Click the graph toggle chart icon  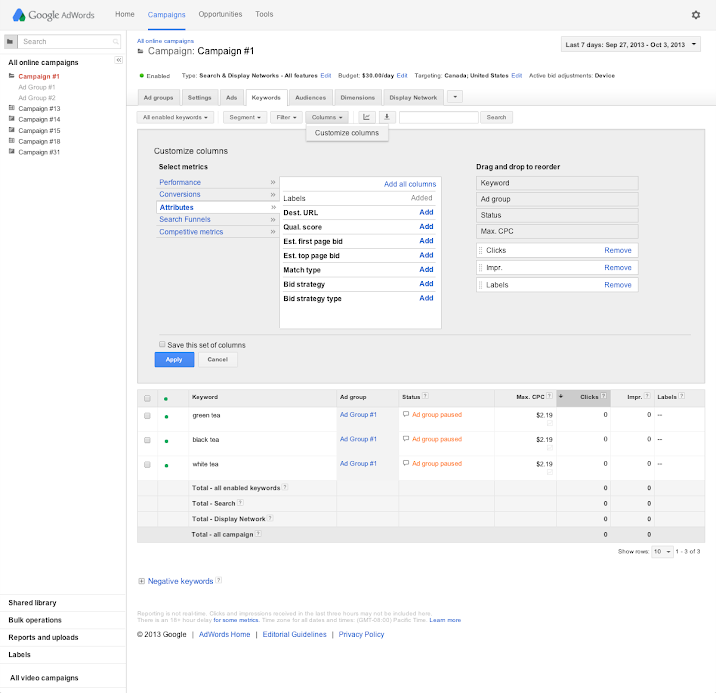pyautogui.click(x=367, y=117)
